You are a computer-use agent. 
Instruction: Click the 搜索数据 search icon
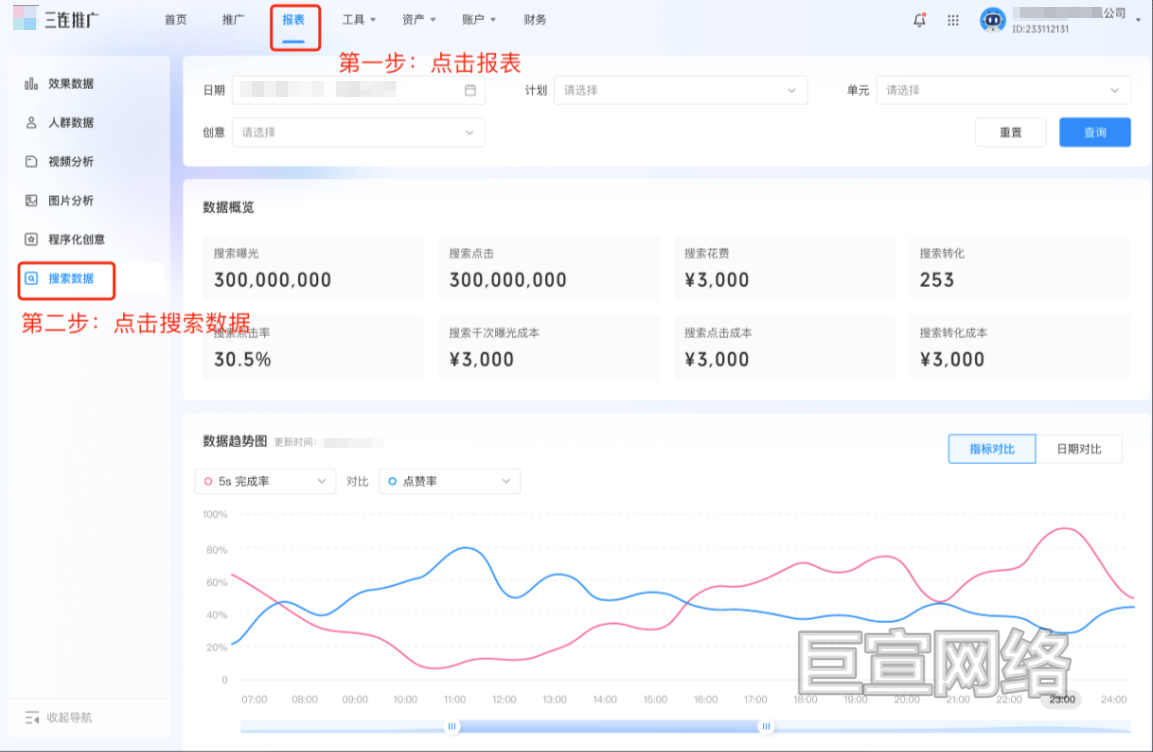31,278
